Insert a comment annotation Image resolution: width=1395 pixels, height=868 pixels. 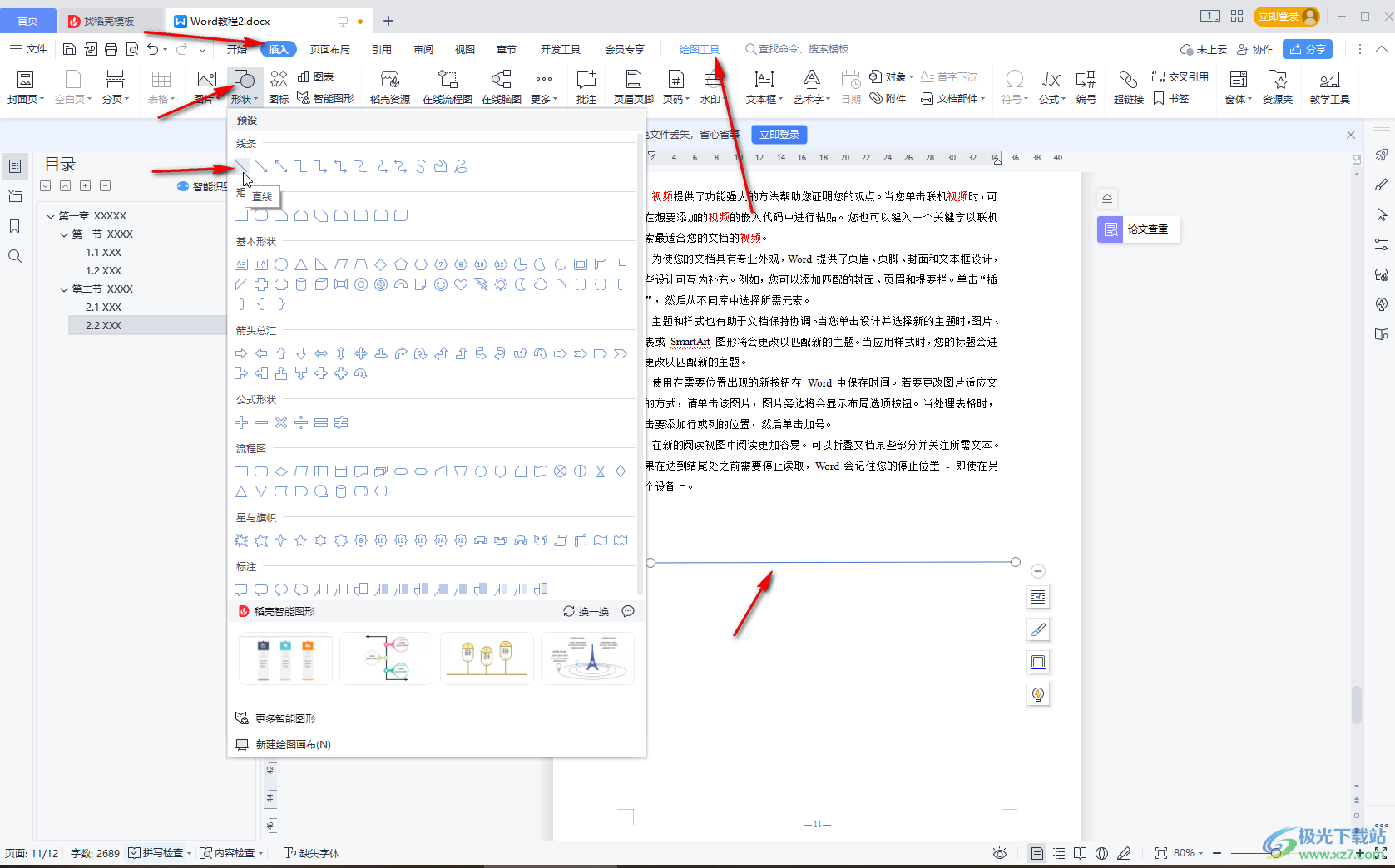tap(586, 87)
